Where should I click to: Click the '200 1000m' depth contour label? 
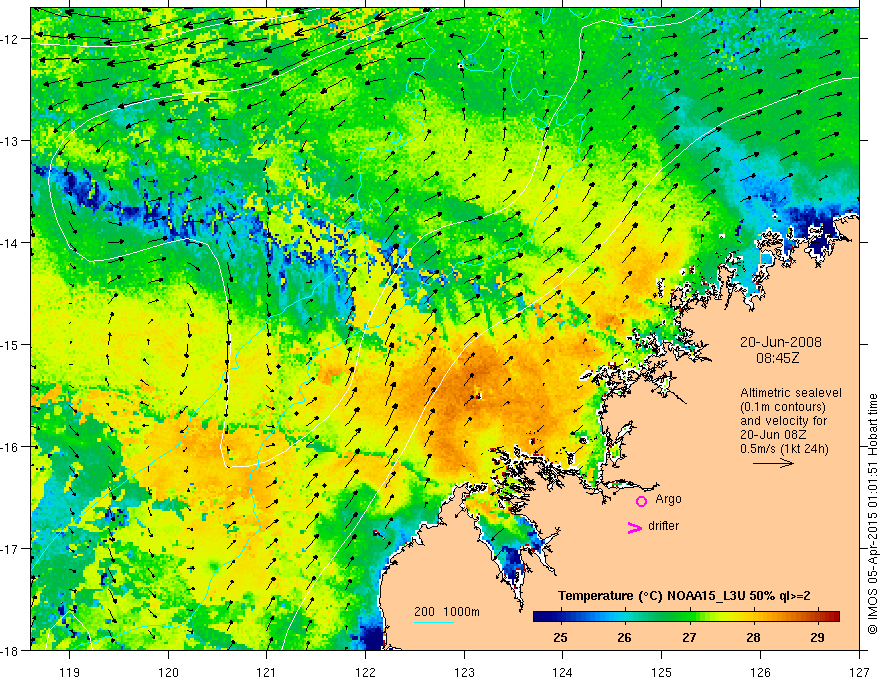coord(447,612)
